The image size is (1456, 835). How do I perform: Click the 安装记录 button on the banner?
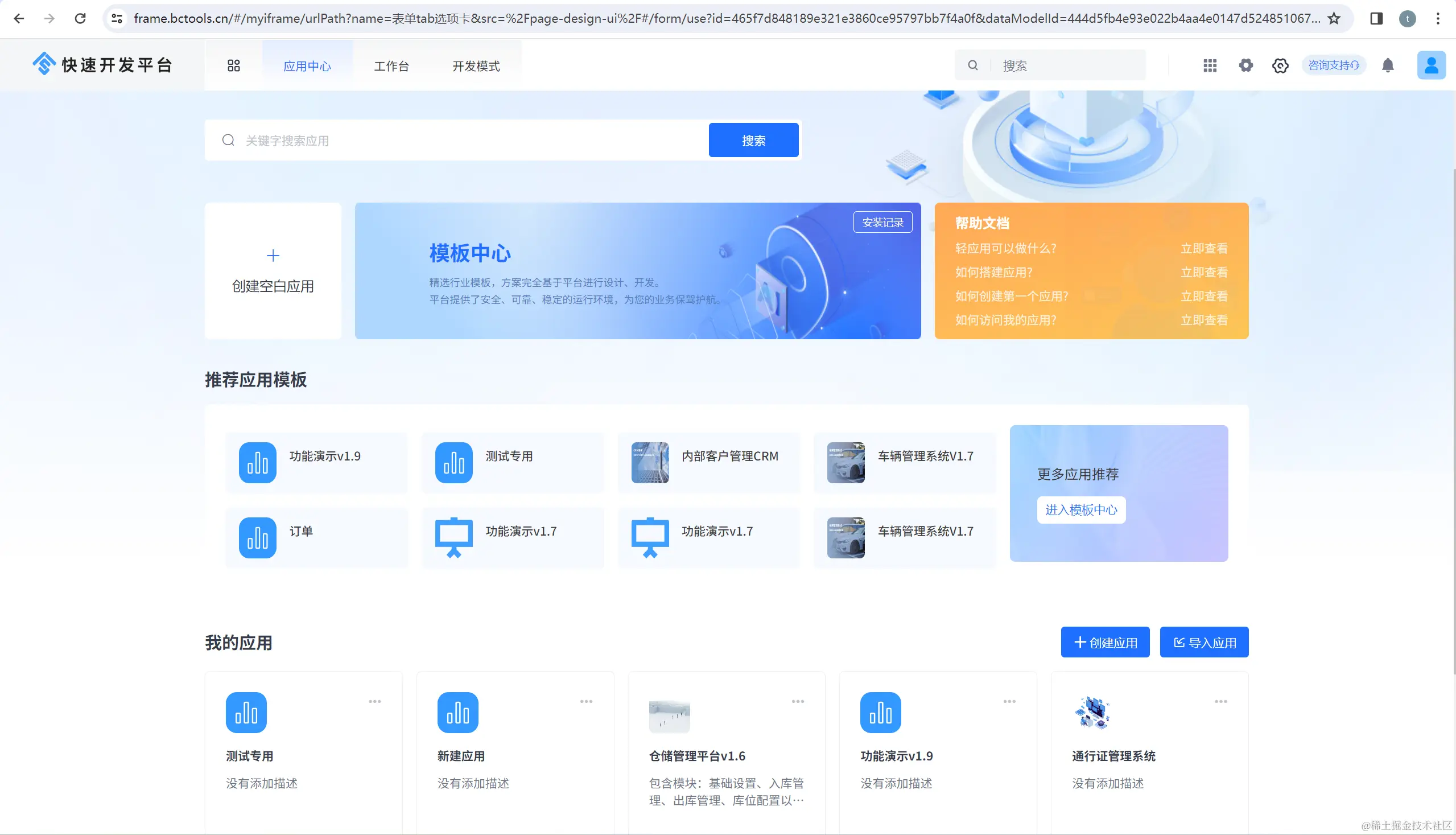tap(882, 223)
